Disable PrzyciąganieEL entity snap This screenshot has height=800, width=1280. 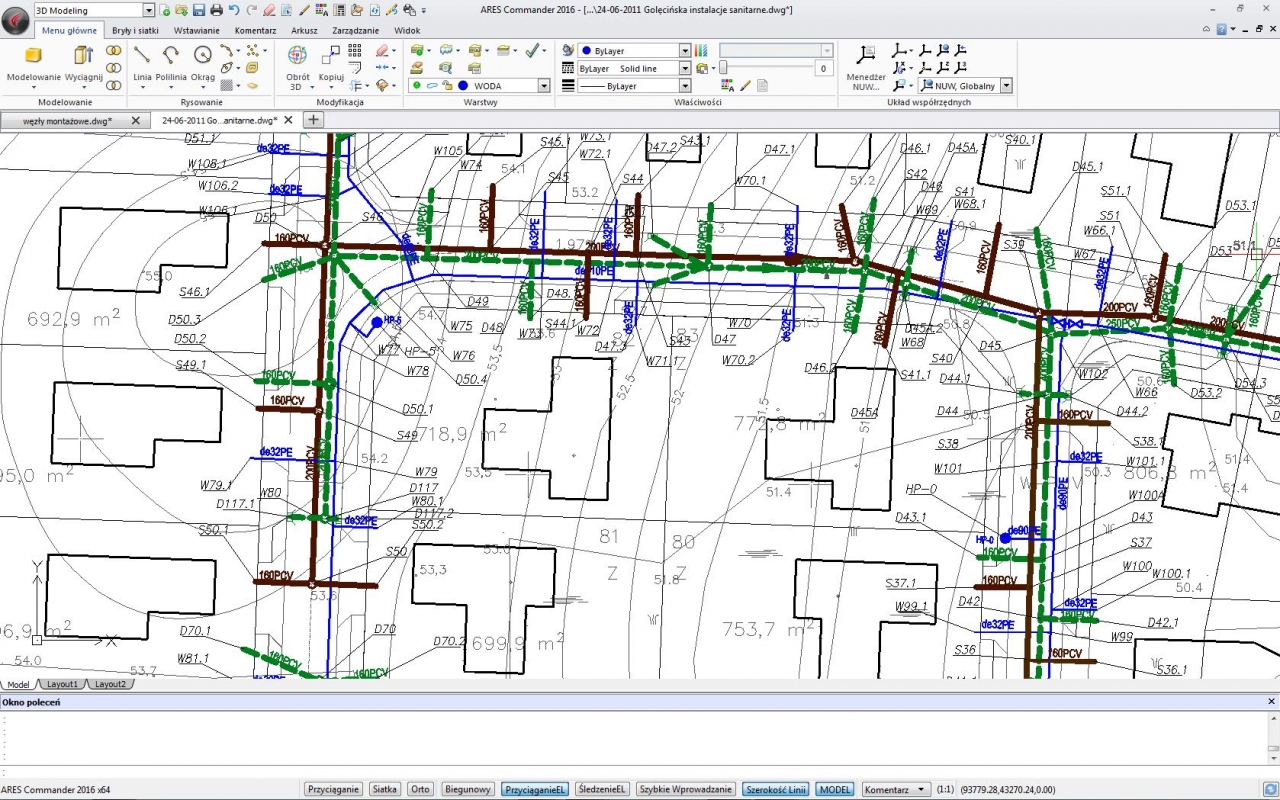[535, 790]
